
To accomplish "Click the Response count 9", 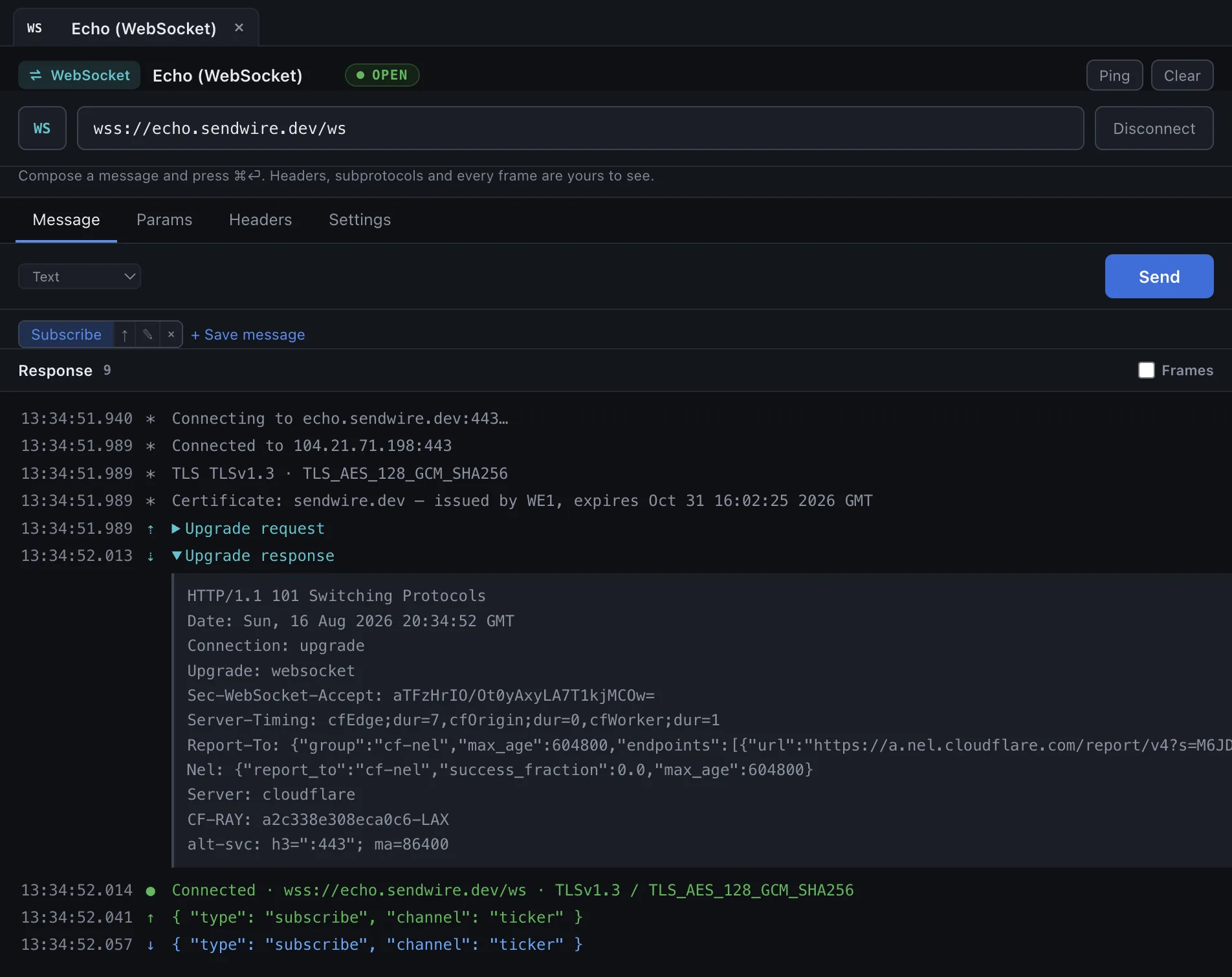I will tap(107, 370).
